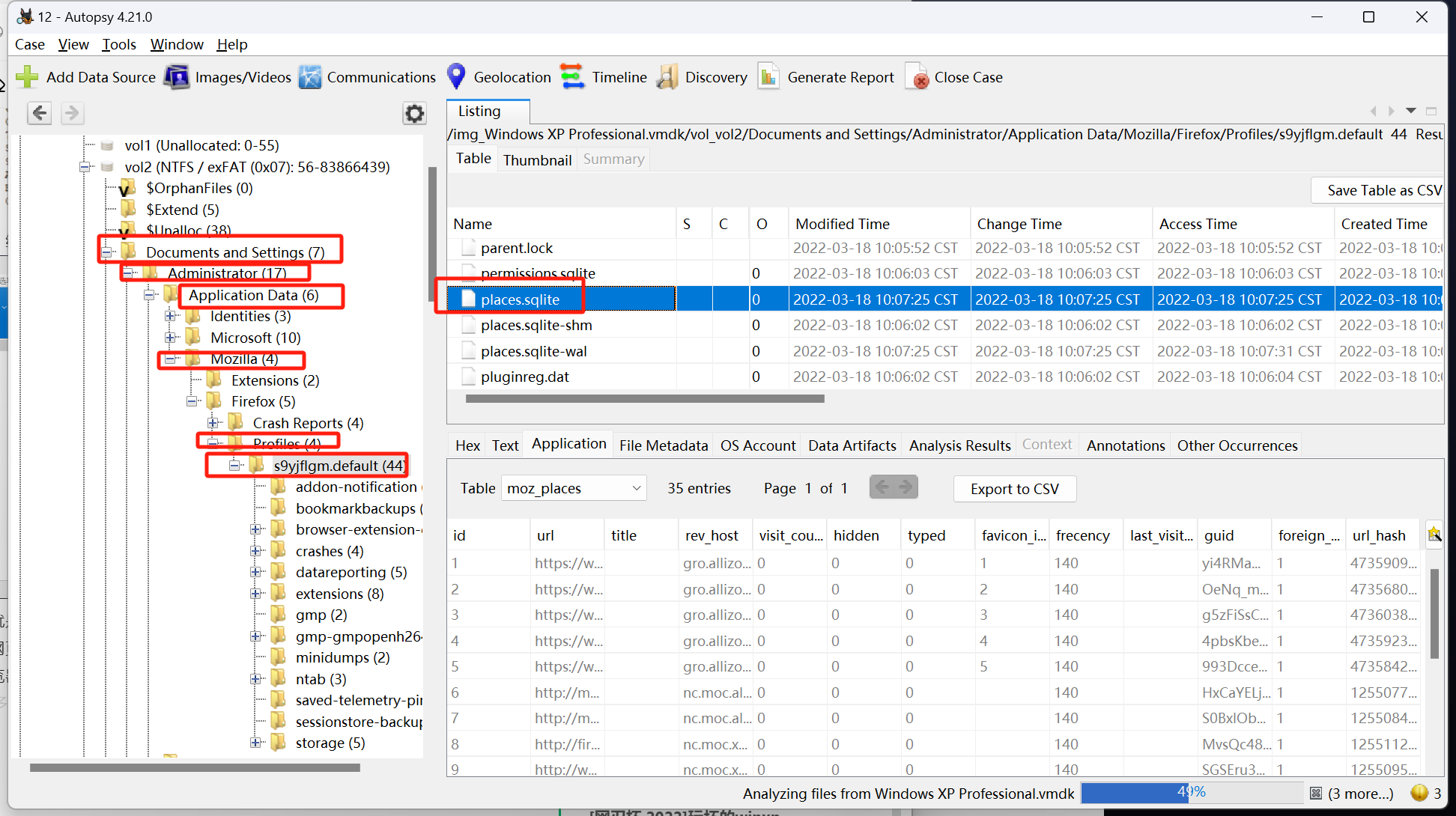This screenshot has height=816, width=1456.
Task: Click Export to CSV button
Action: (1014, 489)
